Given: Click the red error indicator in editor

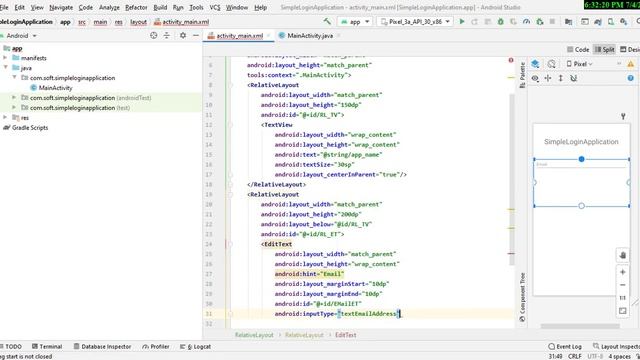Looking at the screenshot, I should pyautogui.click(x=511, y=60).
